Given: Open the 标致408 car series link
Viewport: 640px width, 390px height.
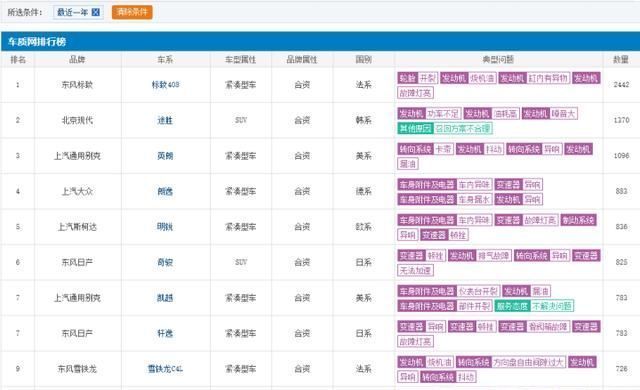Looking at the screenshot, I should 165,85.
